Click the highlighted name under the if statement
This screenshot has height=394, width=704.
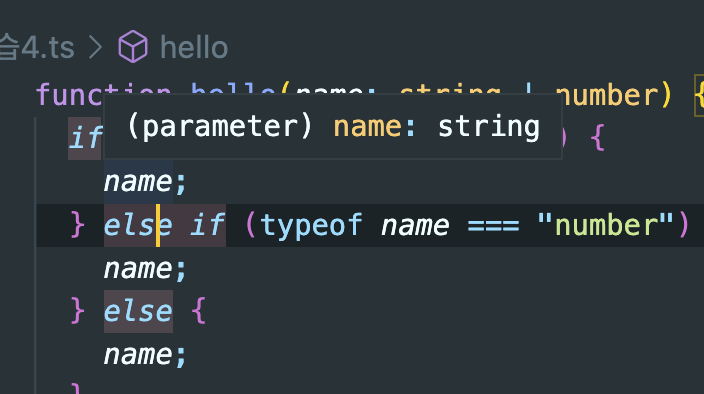tap(138, 182)
